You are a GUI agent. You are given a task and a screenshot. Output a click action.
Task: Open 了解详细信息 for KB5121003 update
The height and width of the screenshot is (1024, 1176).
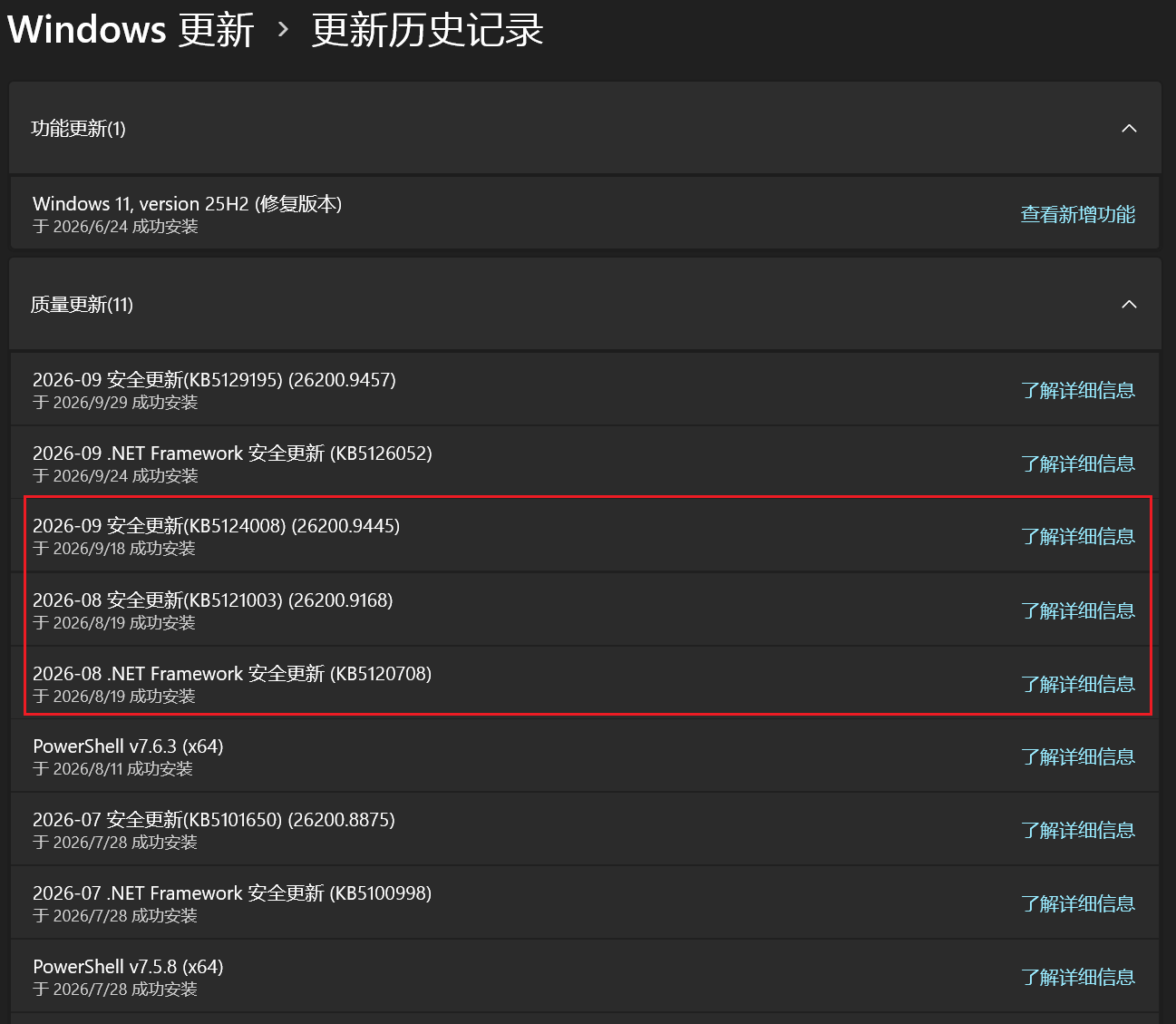(x=1078, y=610)
